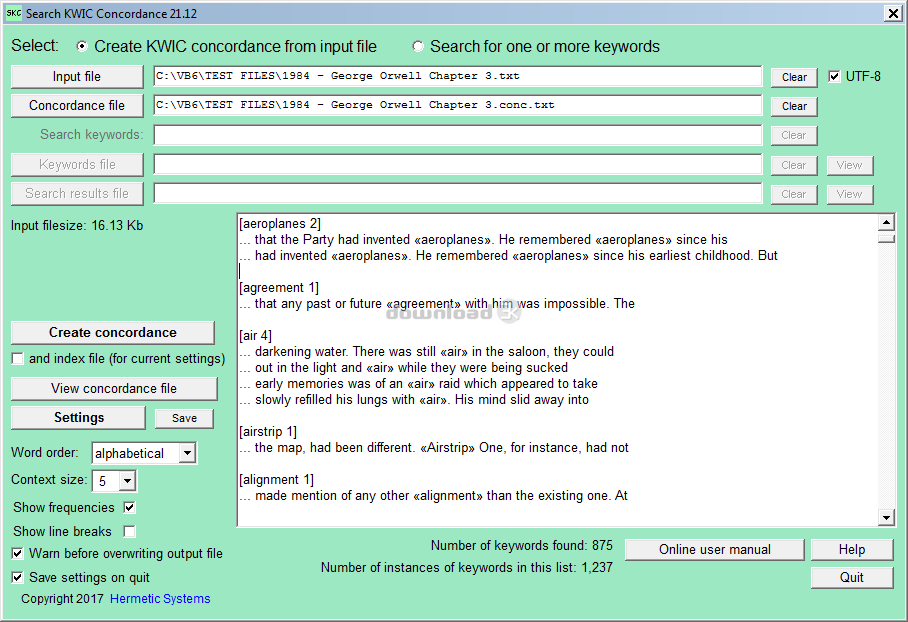Screen dimensions: 908x622
Task: Enable 'and index file (for current settings)'
Action: pyautogui.click(x=18, y=358)
